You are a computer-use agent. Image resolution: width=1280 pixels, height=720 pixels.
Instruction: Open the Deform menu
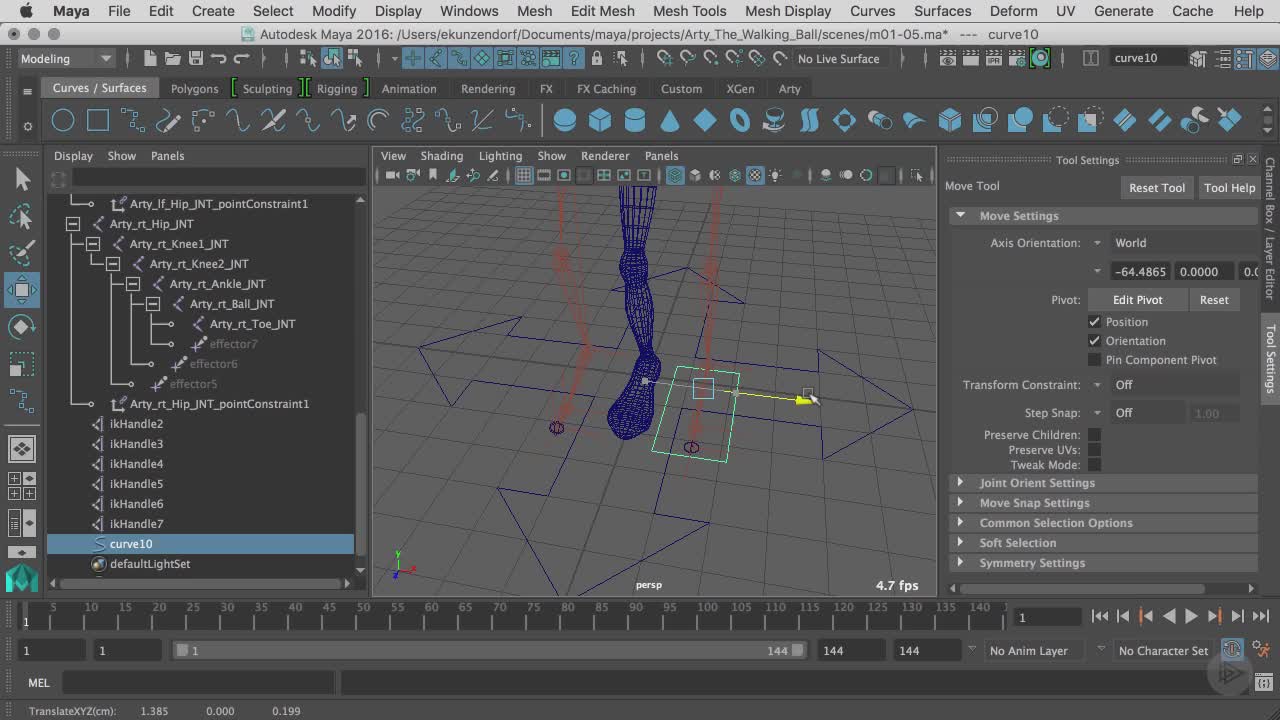[1013, 11]
